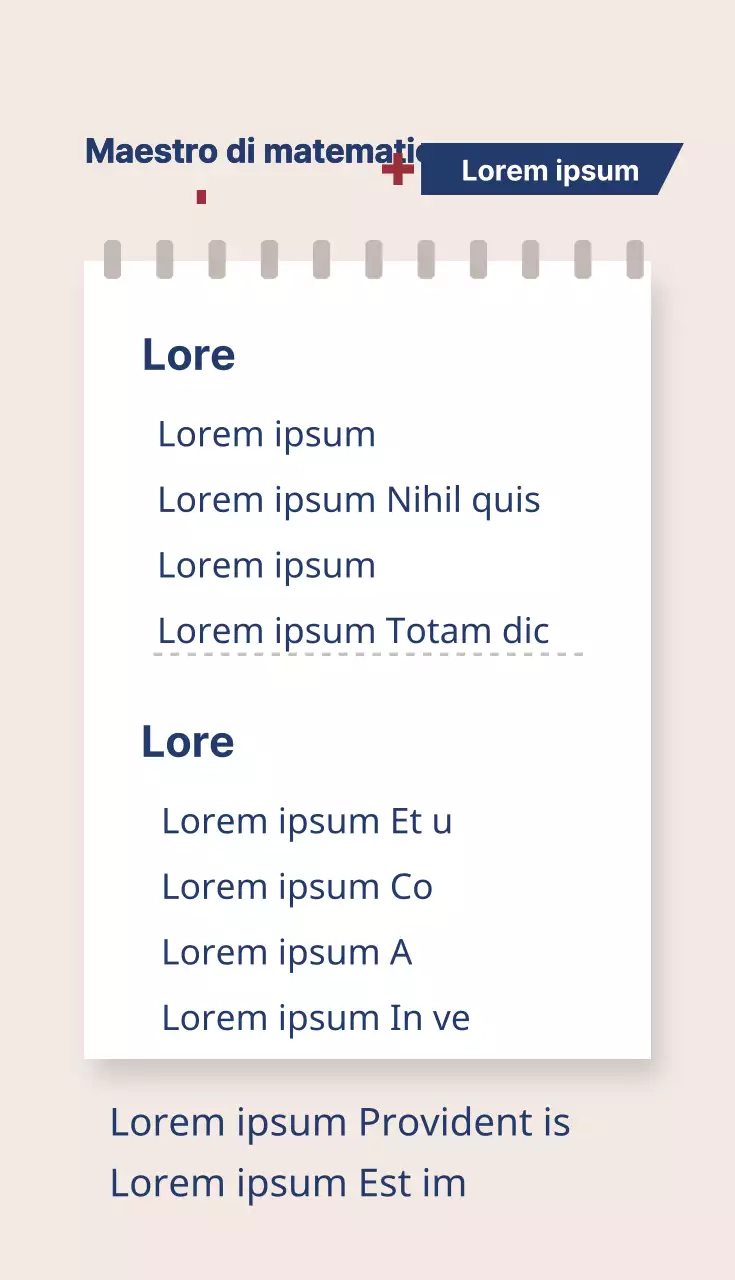The height and width of the screenshot is (1280, 735).
Task: Click the small red square under the title
Action: click(201, 197)
